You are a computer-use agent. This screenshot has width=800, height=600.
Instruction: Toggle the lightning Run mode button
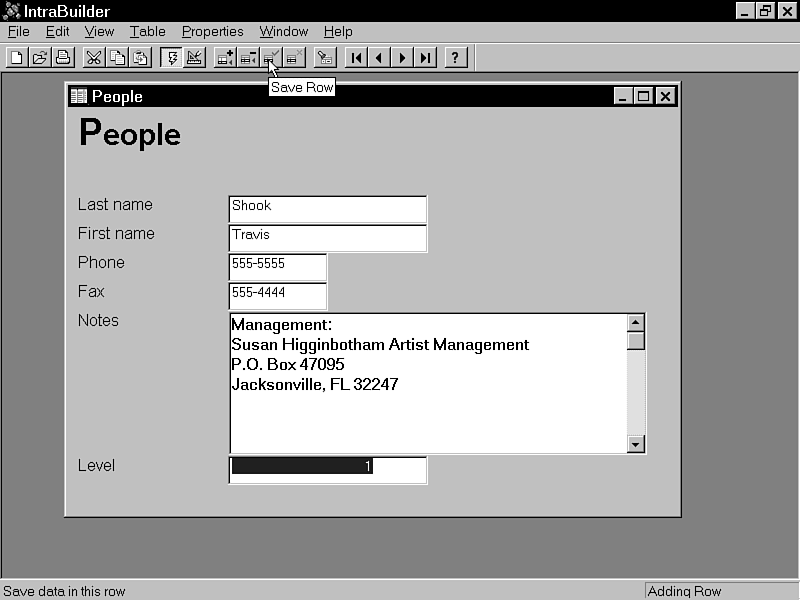tap(172, 57)
